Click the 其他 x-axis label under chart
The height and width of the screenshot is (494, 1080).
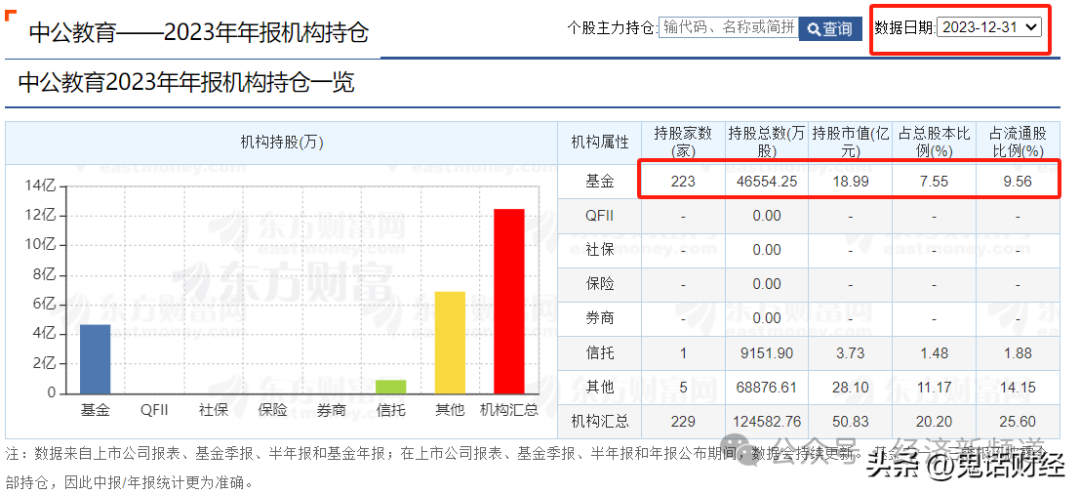tap(450, 410)
